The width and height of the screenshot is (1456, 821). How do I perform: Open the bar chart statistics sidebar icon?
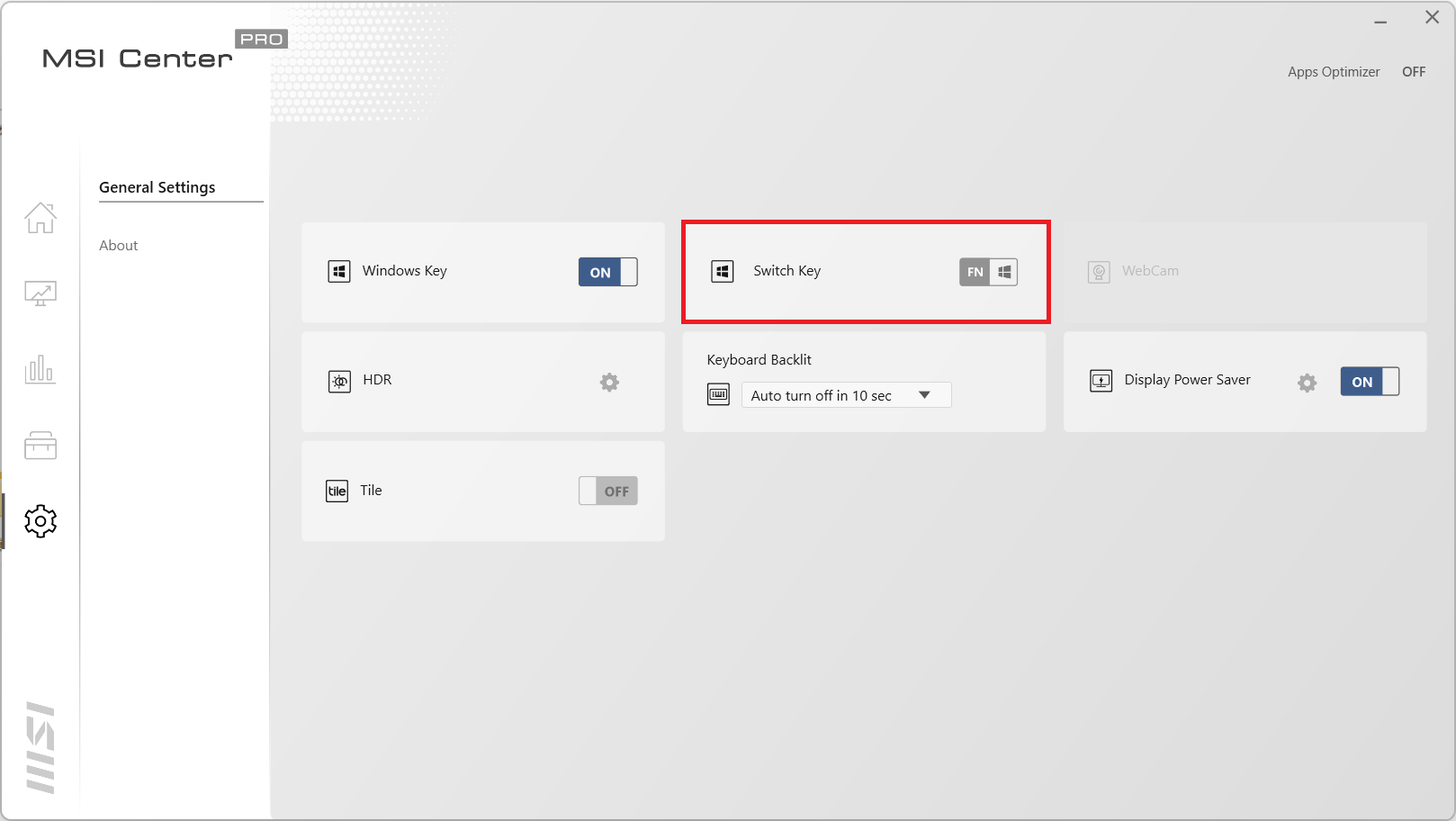point(40,369)
